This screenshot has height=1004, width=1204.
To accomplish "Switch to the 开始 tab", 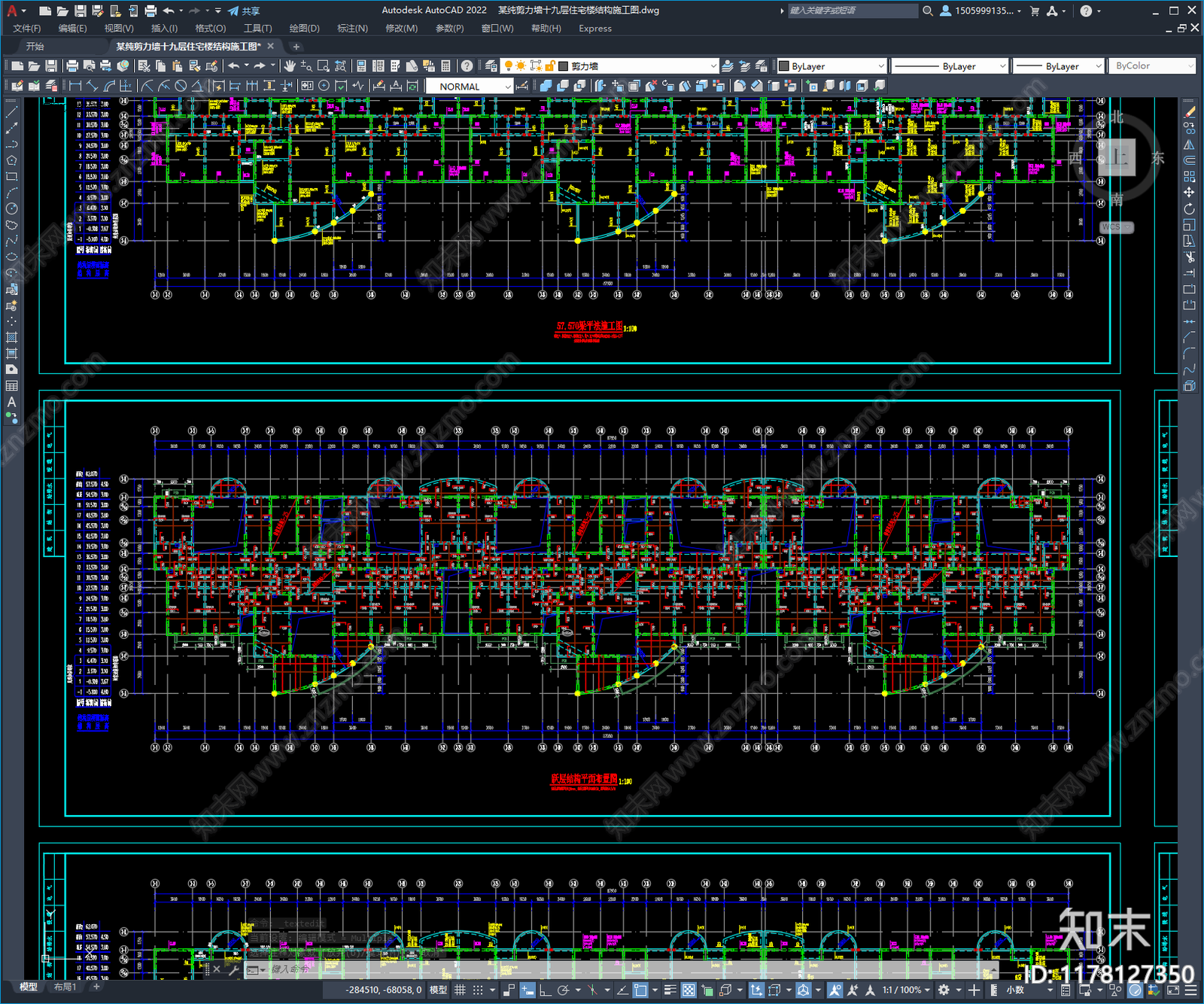I will coord(35,47).
